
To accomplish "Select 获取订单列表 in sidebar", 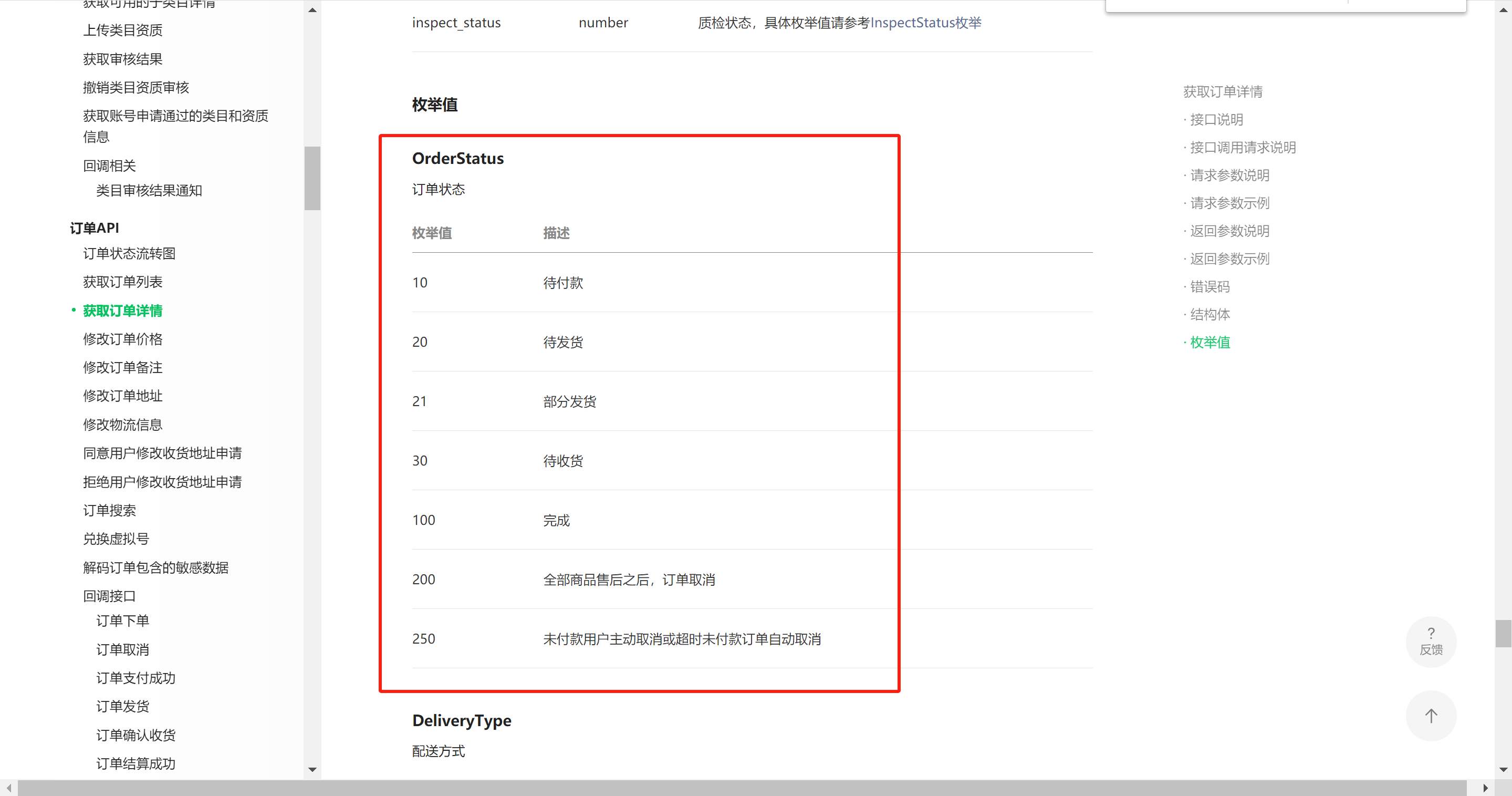I will (x=123, y=282).
